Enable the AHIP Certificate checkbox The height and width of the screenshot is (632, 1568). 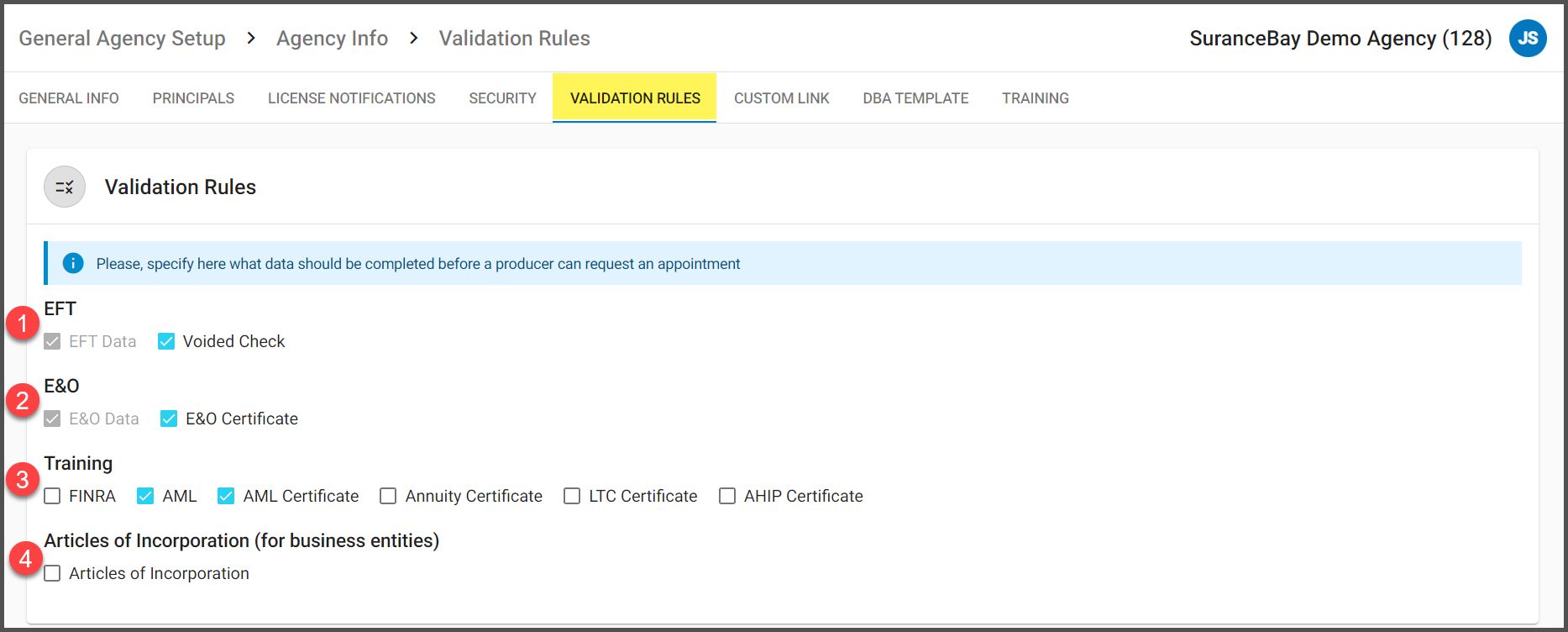click(727, 496)
